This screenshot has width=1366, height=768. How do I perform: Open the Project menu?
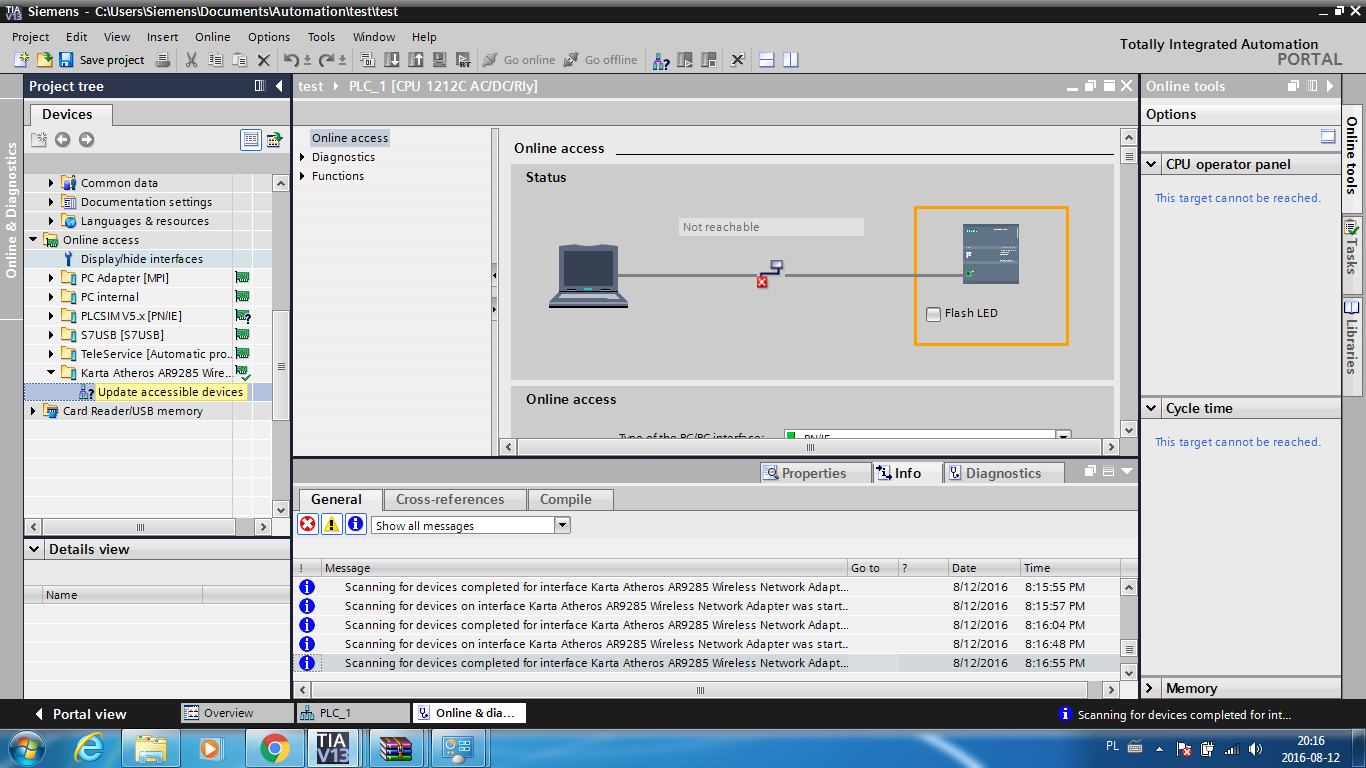(x=31, y=37)
